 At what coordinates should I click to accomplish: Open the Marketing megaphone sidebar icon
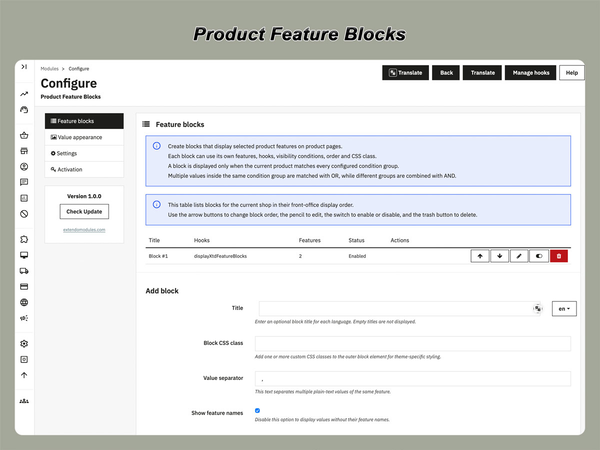point(24,318)
